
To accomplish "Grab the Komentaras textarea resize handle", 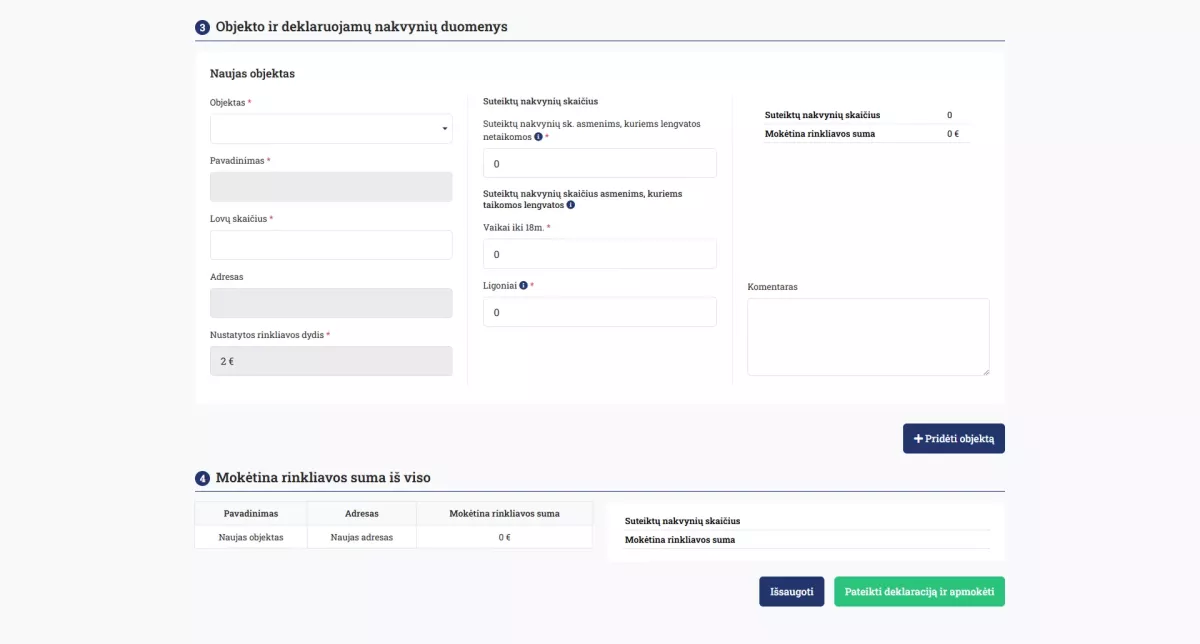I will (985, 371).
